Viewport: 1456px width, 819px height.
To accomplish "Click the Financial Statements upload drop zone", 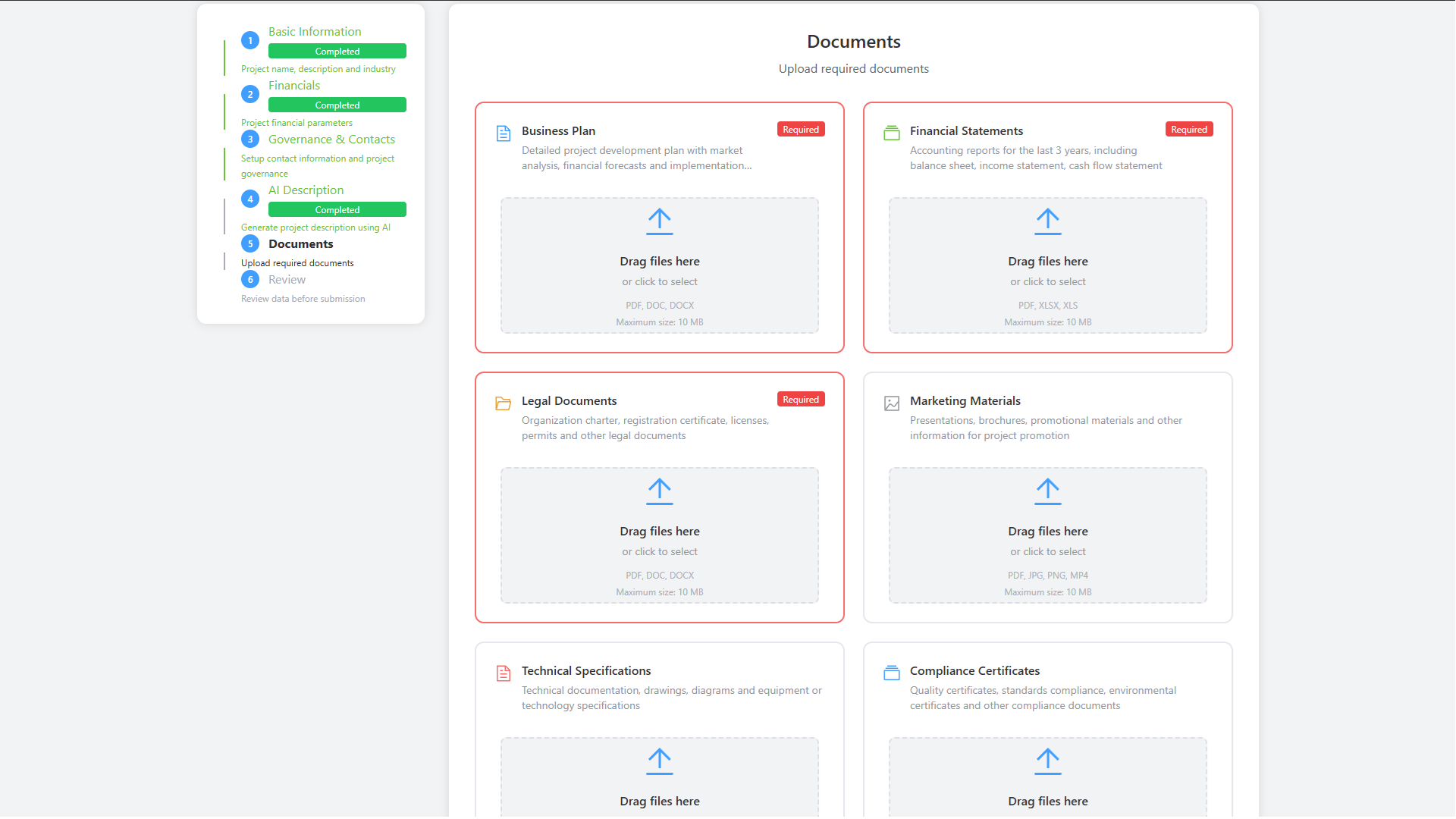I will pyautogui.click(x=1047, y=265).
